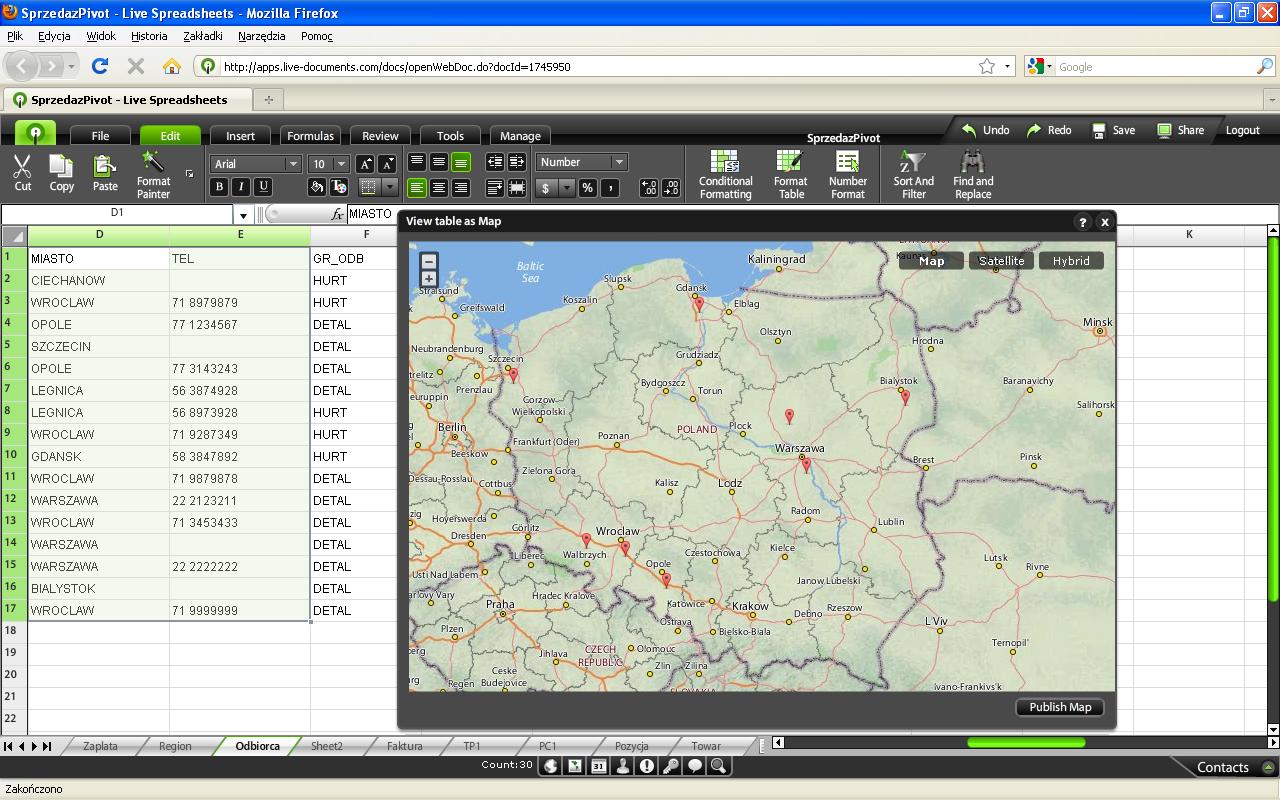Click the calendar icon in status bar
The height and width of the screenshot is (800, 1280).
(598, 766)
